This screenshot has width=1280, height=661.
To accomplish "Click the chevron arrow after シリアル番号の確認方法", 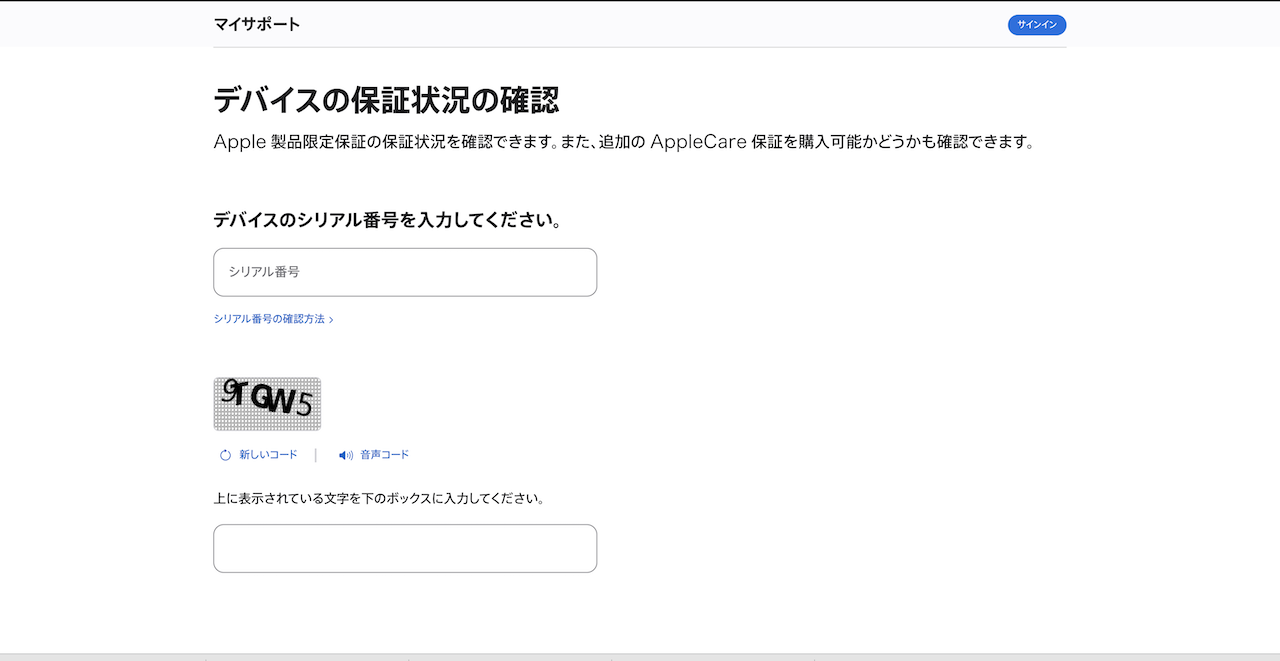I will (x=331, y=320).
